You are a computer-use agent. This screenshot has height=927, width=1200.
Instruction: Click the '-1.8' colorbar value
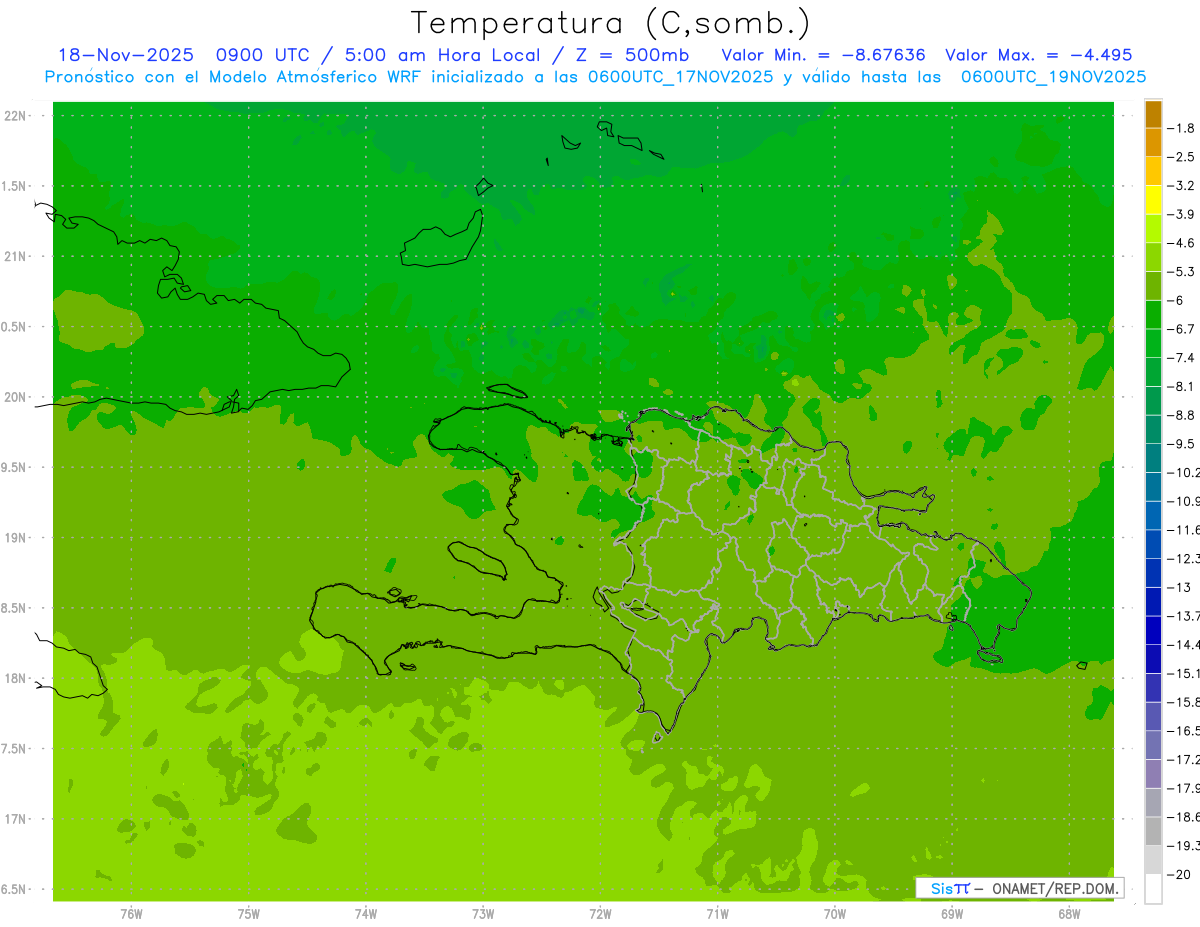pyautogui.click(x=1183, y=128)
